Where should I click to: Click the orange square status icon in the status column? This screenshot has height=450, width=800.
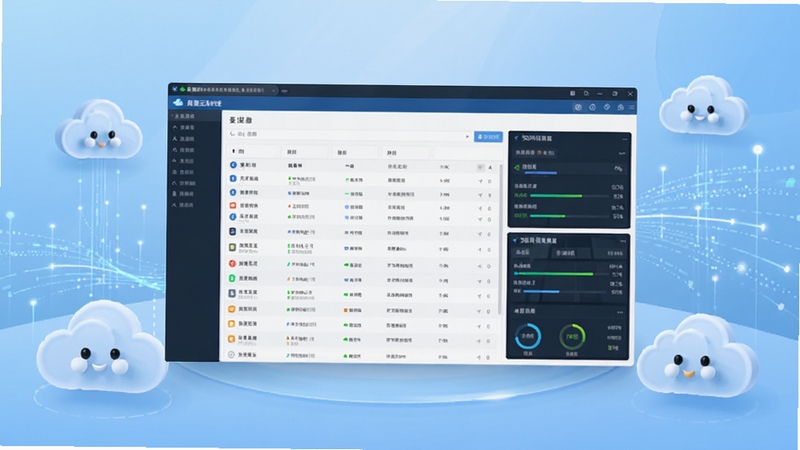346,310
